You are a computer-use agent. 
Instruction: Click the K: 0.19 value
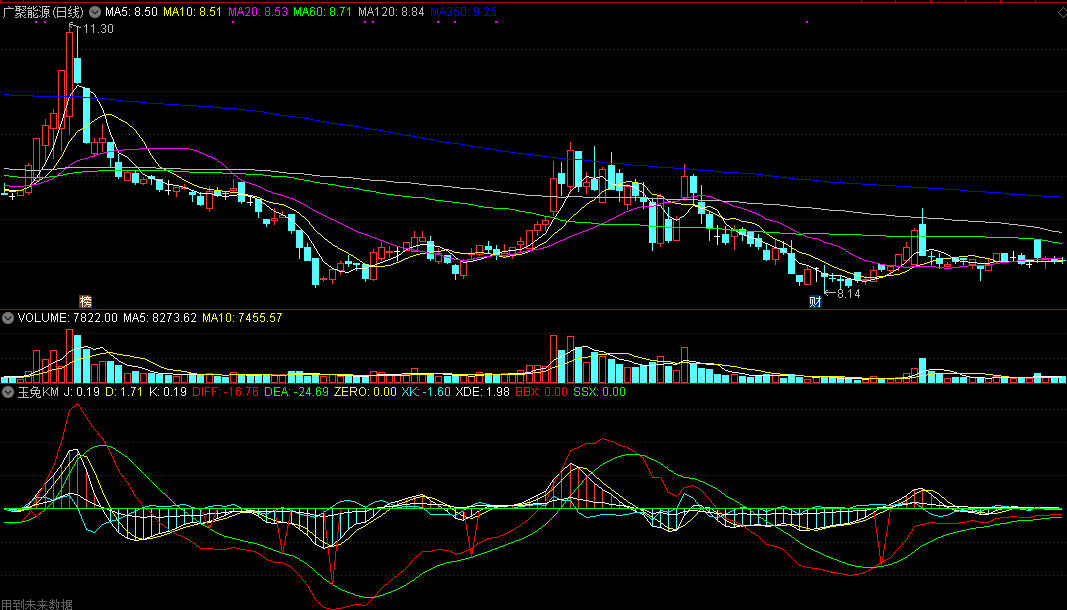pyautogui.click(x=167, y=392)
